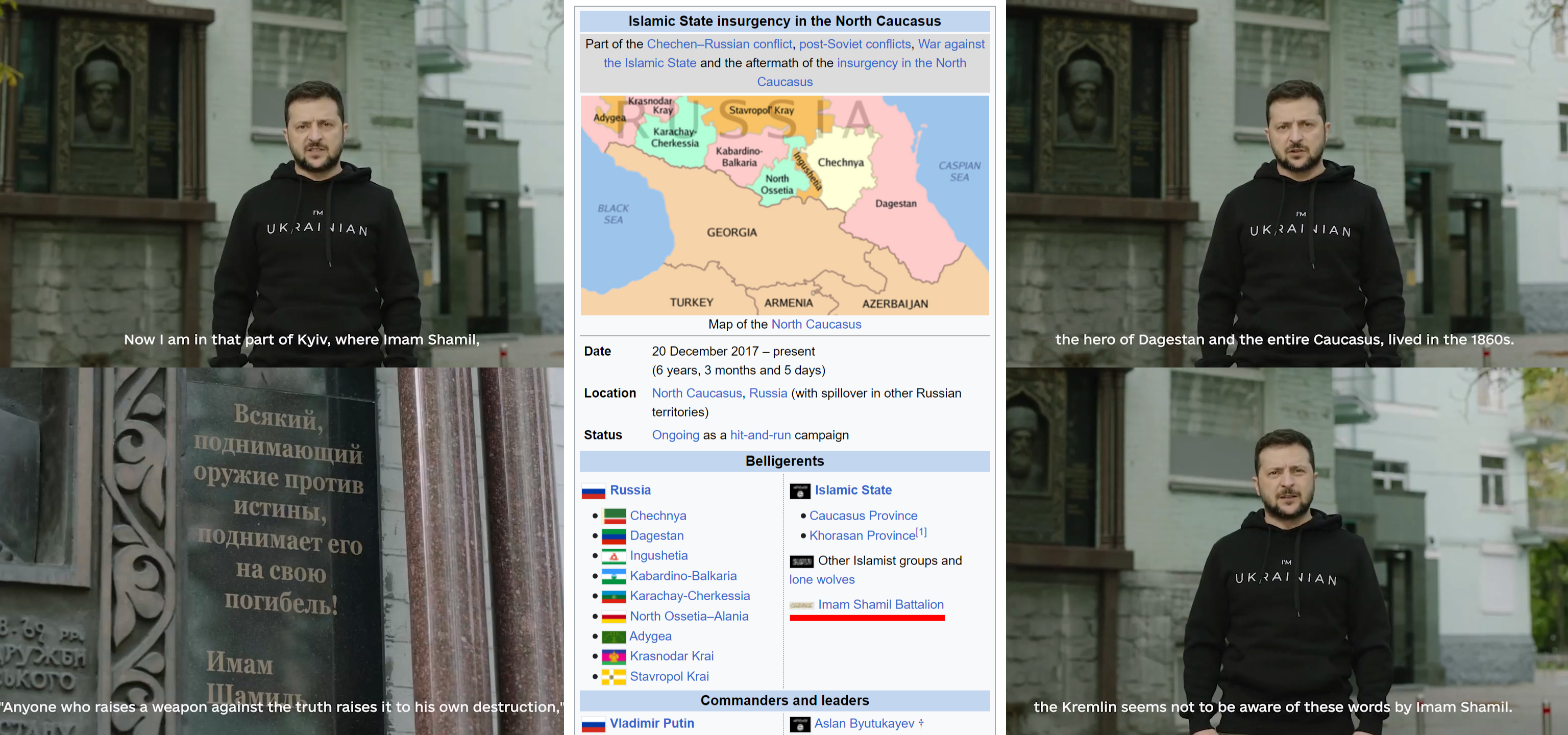Image resolution: width=1568 pixels, height=735 pixels.
Task: Open the Chechen–Russian conflict link
Action: pos(719,44)
